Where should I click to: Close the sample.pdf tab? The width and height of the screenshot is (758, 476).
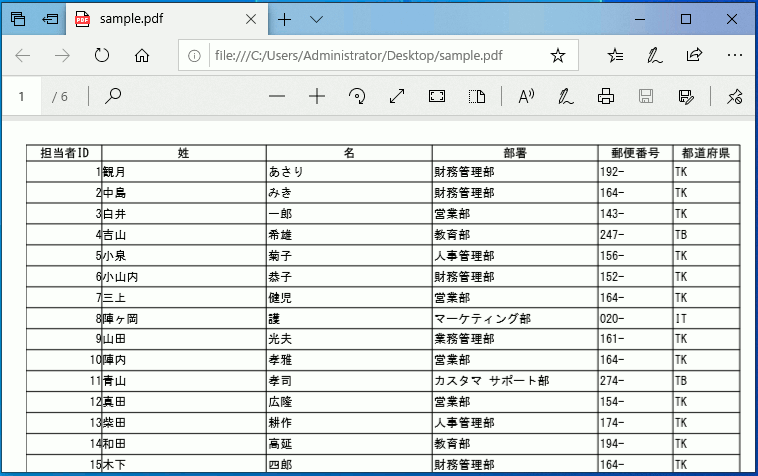251,19
